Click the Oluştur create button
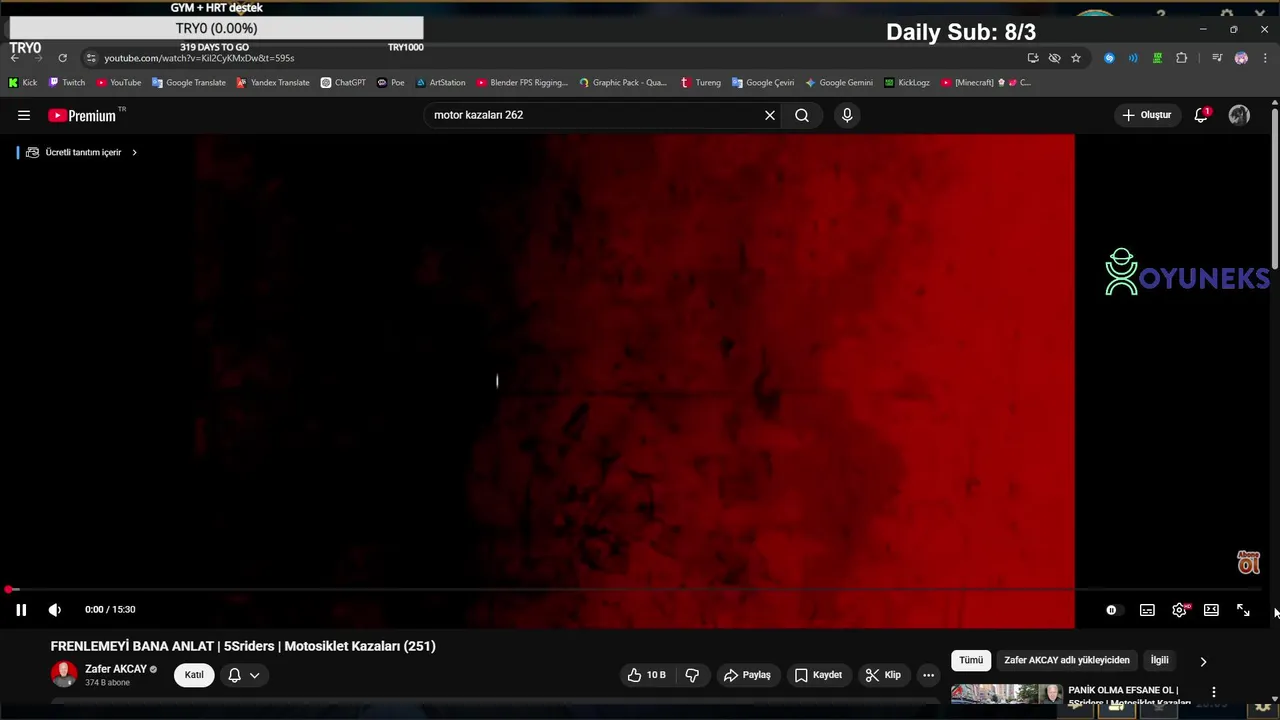 (1146, 115)
